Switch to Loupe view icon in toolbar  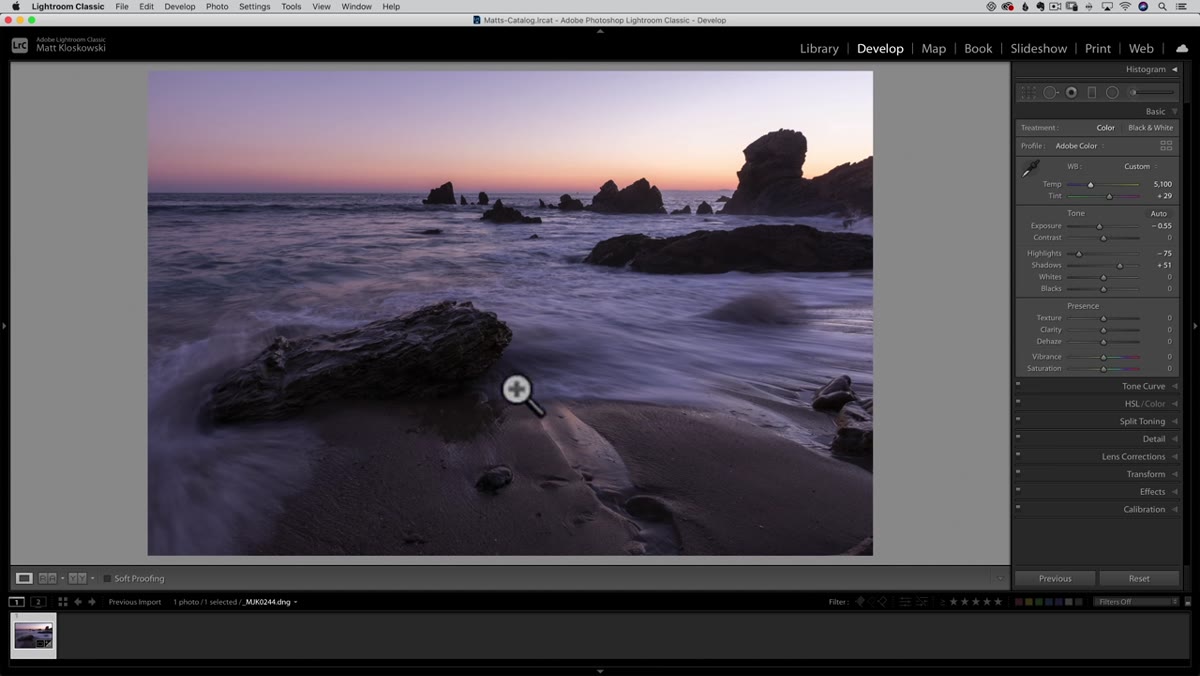point(24,578)
